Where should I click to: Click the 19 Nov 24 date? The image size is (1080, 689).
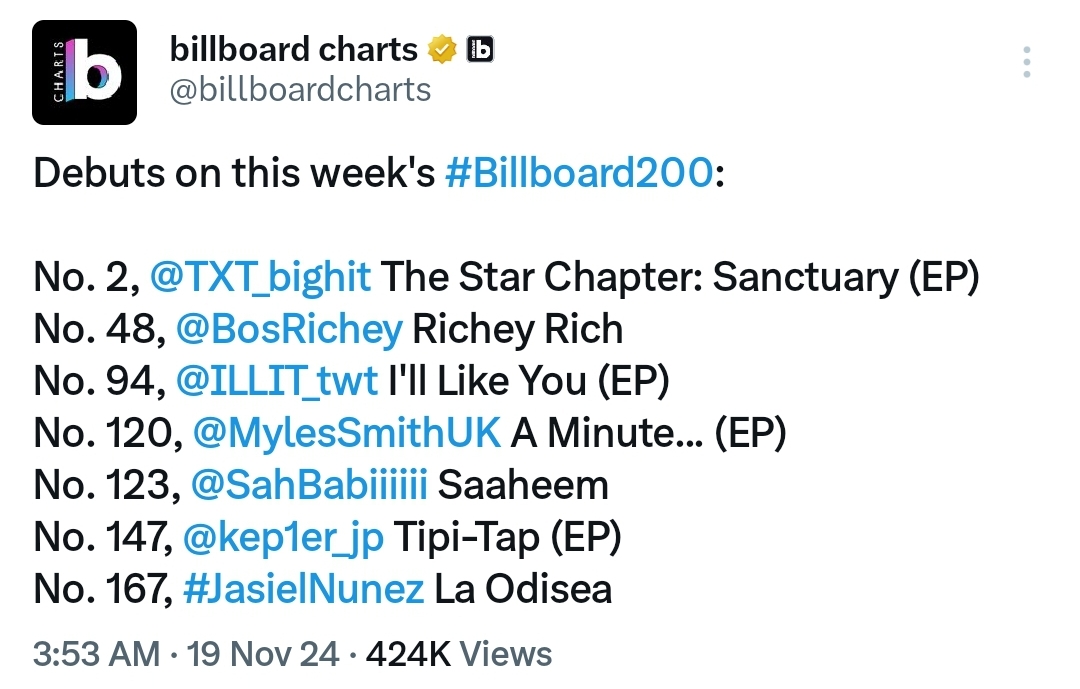(x=263, y=654)
